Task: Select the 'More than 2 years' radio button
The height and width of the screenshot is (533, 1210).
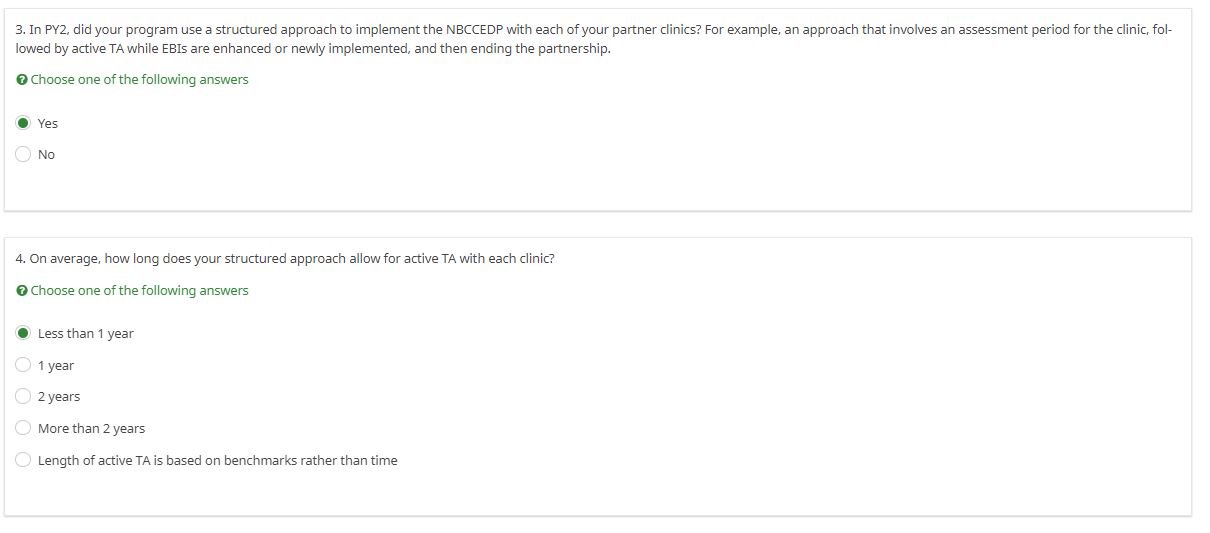Action: point(23,428)
